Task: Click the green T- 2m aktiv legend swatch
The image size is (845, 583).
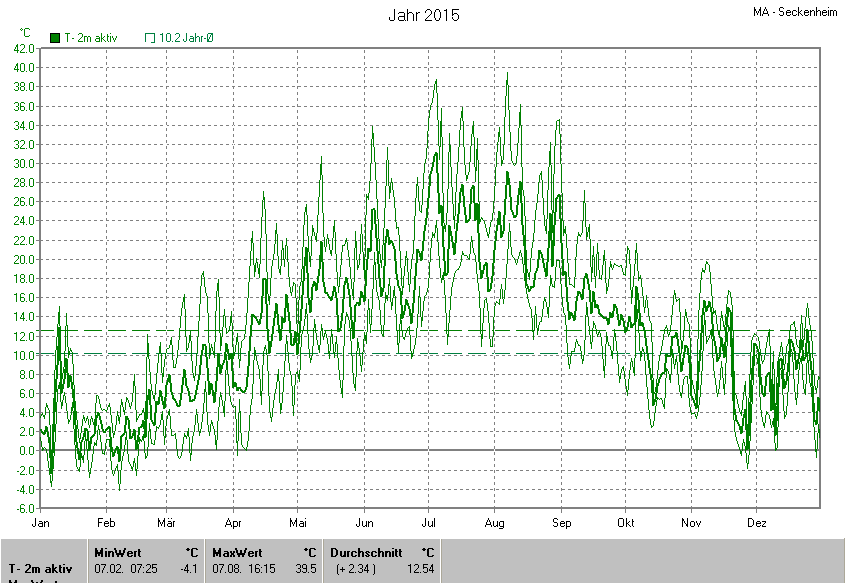Action: click(55, 38)
